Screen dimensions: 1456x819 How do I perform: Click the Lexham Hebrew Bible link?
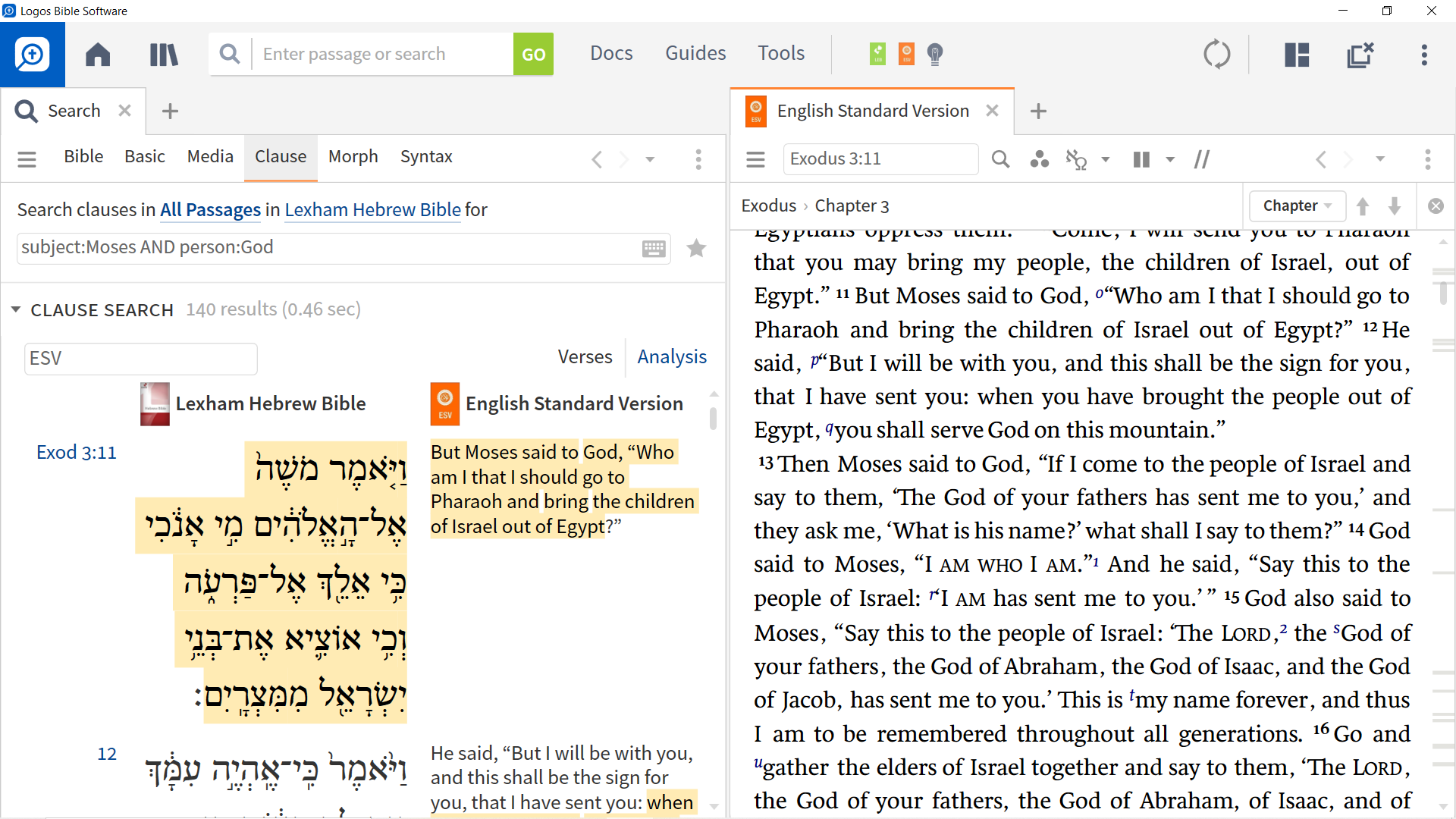coord(372,209)
